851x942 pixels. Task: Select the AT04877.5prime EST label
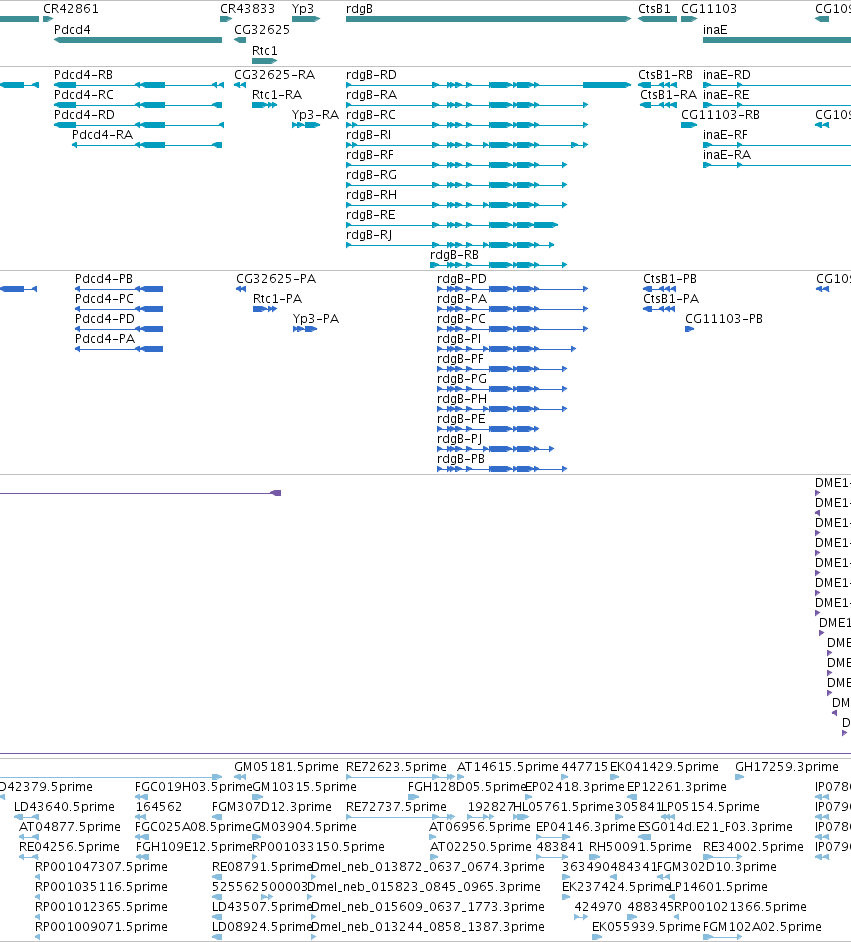(70, 827)
